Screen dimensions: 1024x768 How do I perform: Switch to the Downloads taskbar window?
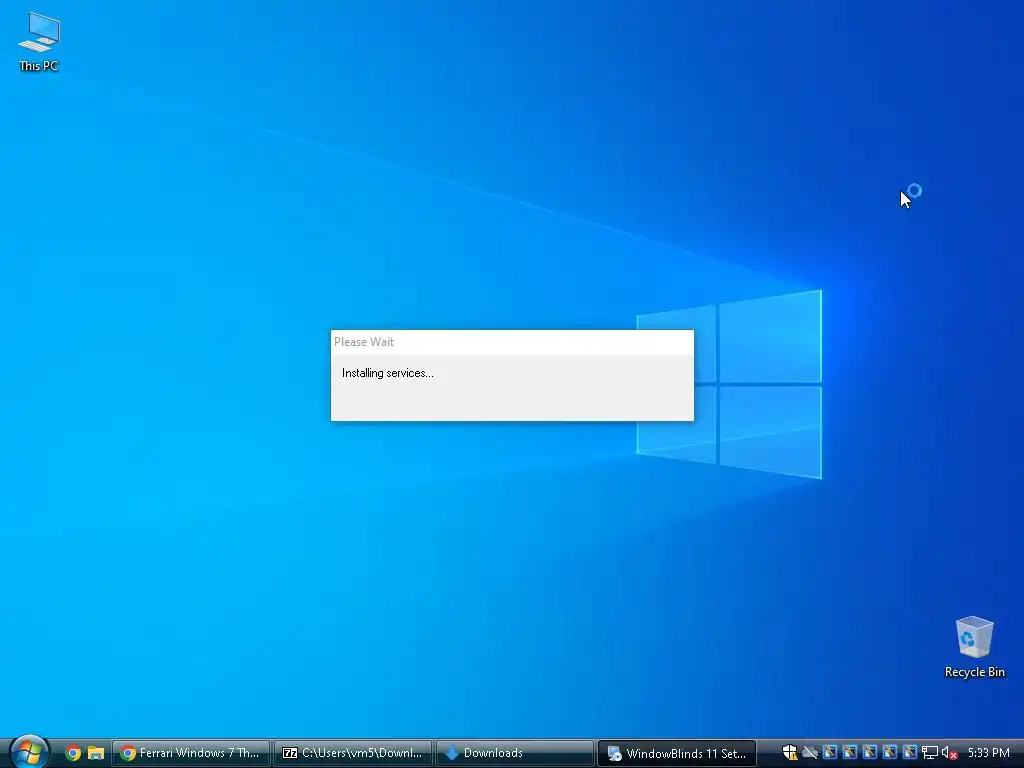tap(515, 753)
